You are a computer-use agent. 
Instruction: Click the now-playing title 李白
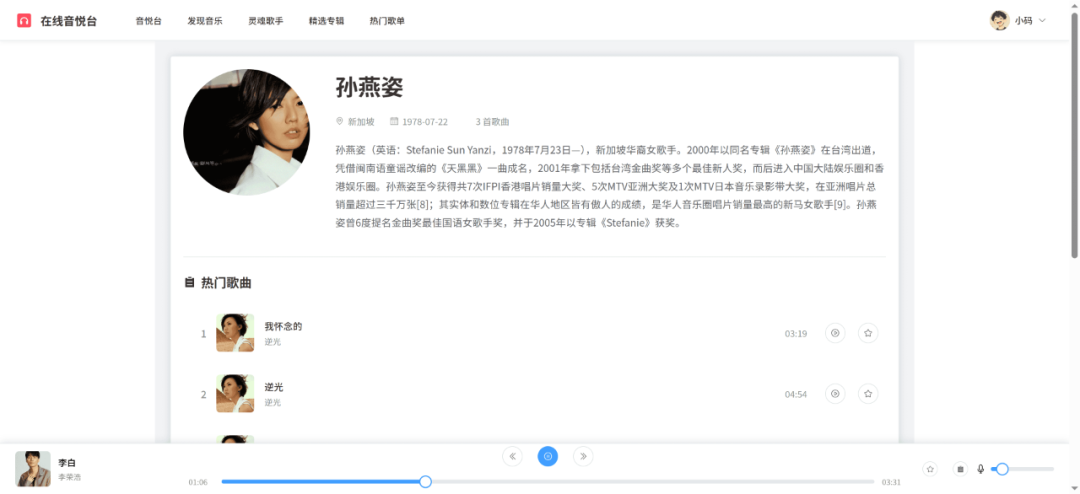[x=66, y=463]
